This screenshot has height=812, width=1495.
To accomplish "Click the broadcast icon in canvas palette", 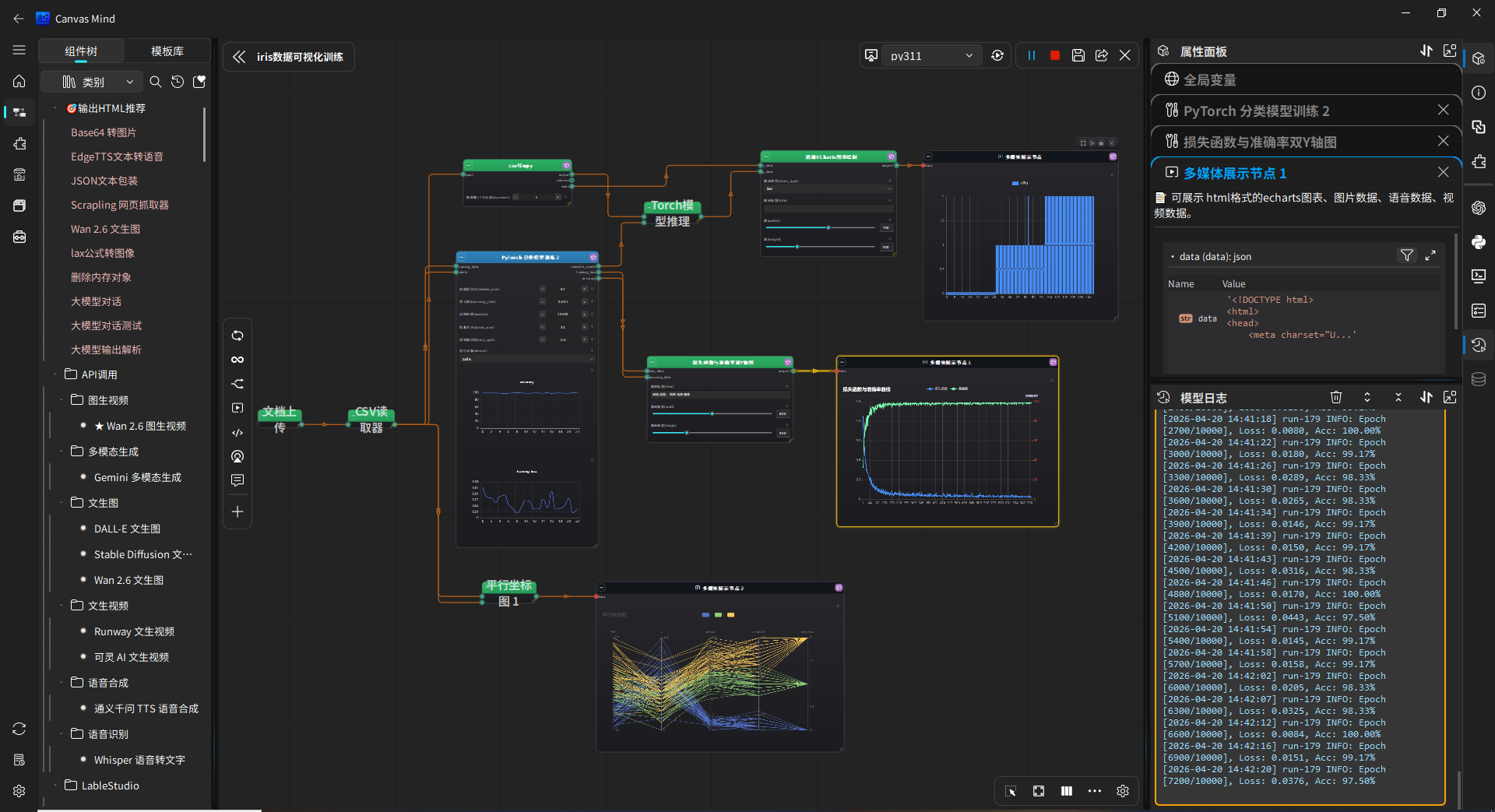I will click(x=237, y=456).
